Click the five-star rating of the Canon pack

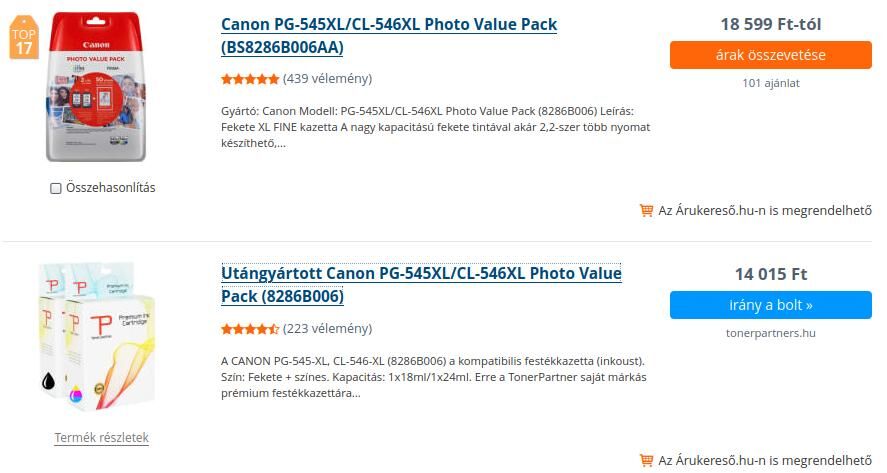coord(250,79)
